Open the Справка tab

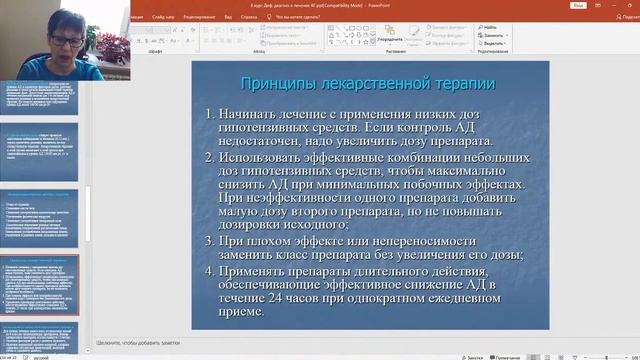249,17
